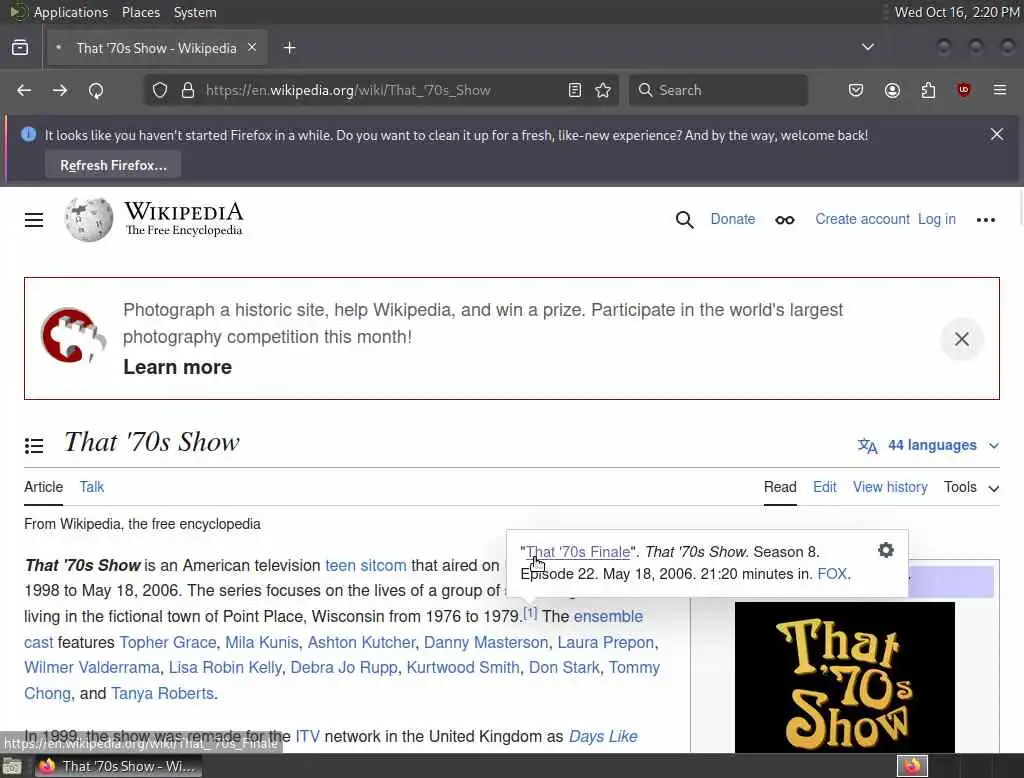Open the Firefox View tab list icon
This screenshot has height=778, width=1024.
pos(20,48)
